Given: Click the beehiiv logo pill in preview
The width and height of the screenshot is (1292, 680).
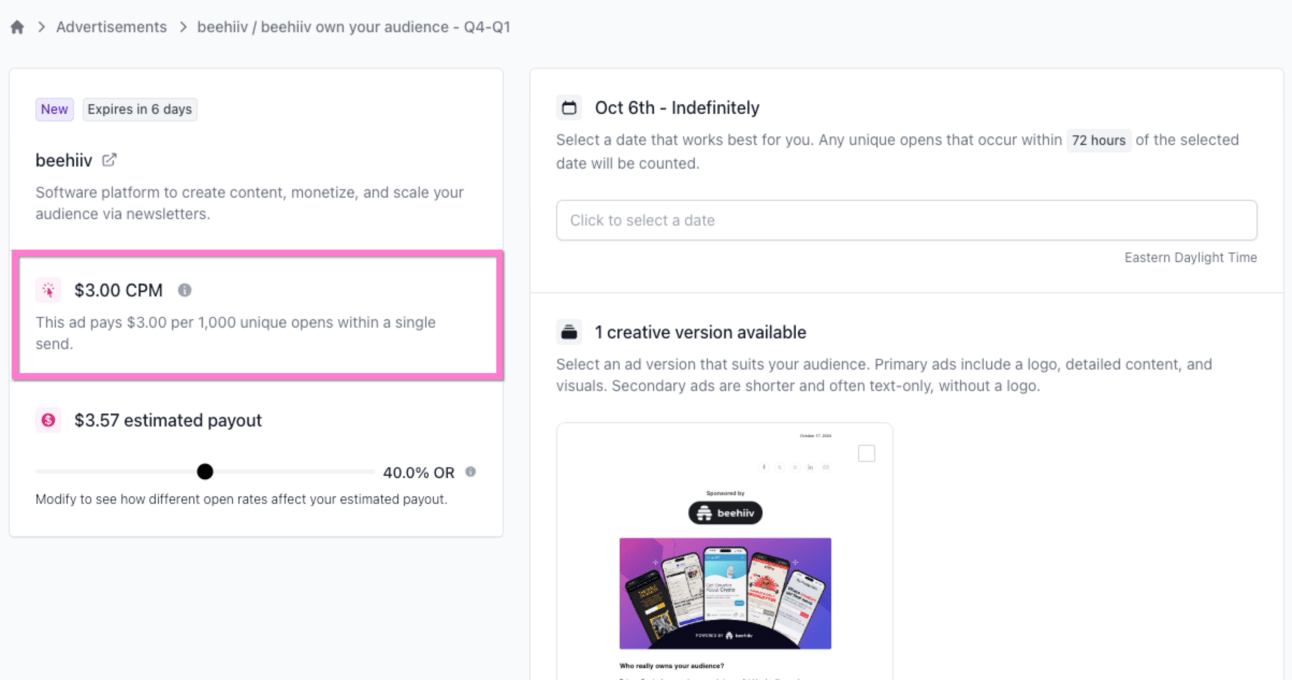Looking at the screenshot, I should [725, 513].
